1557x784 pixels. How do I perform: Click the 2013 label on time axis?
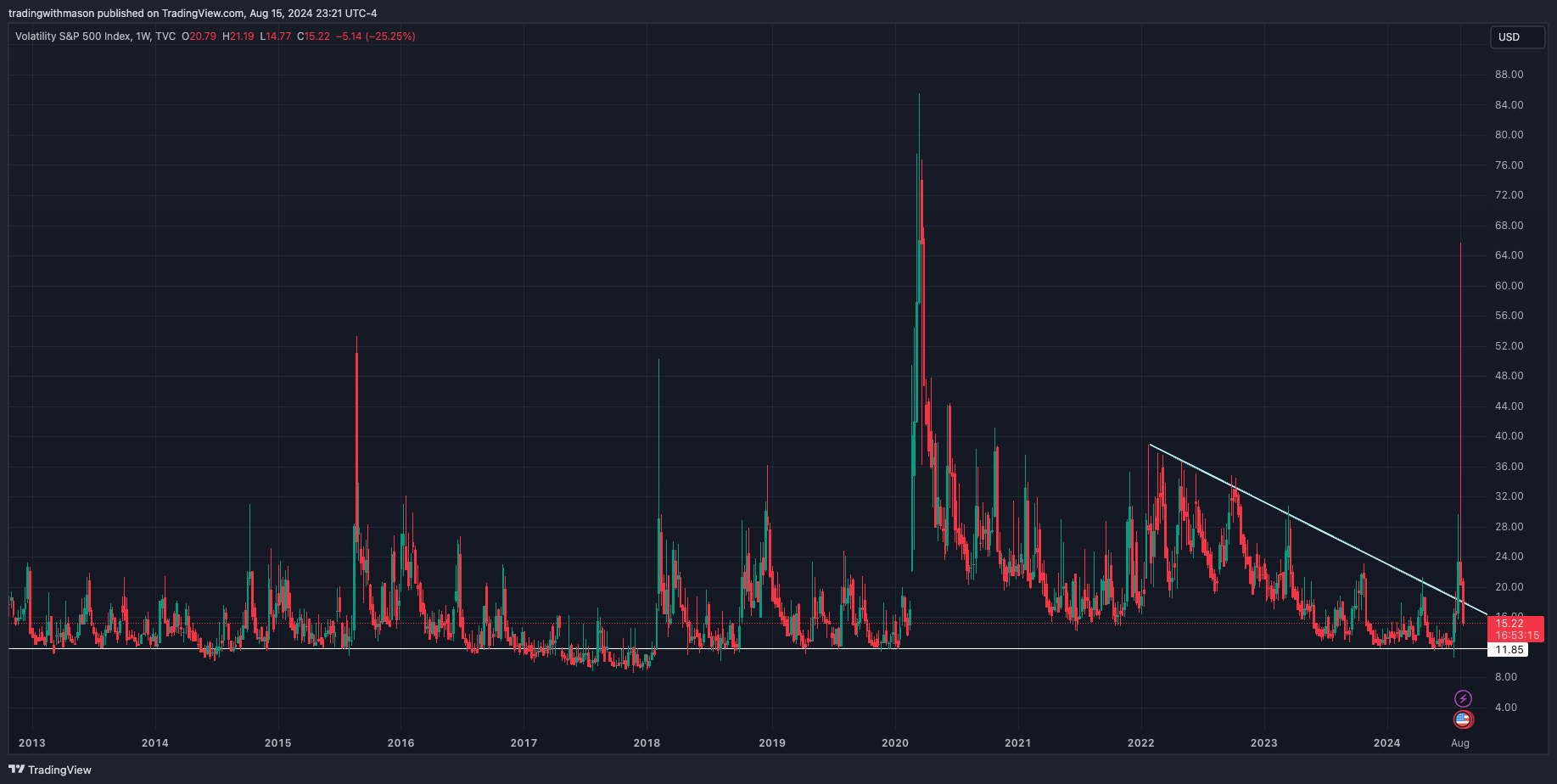click(x=32, y=743)
